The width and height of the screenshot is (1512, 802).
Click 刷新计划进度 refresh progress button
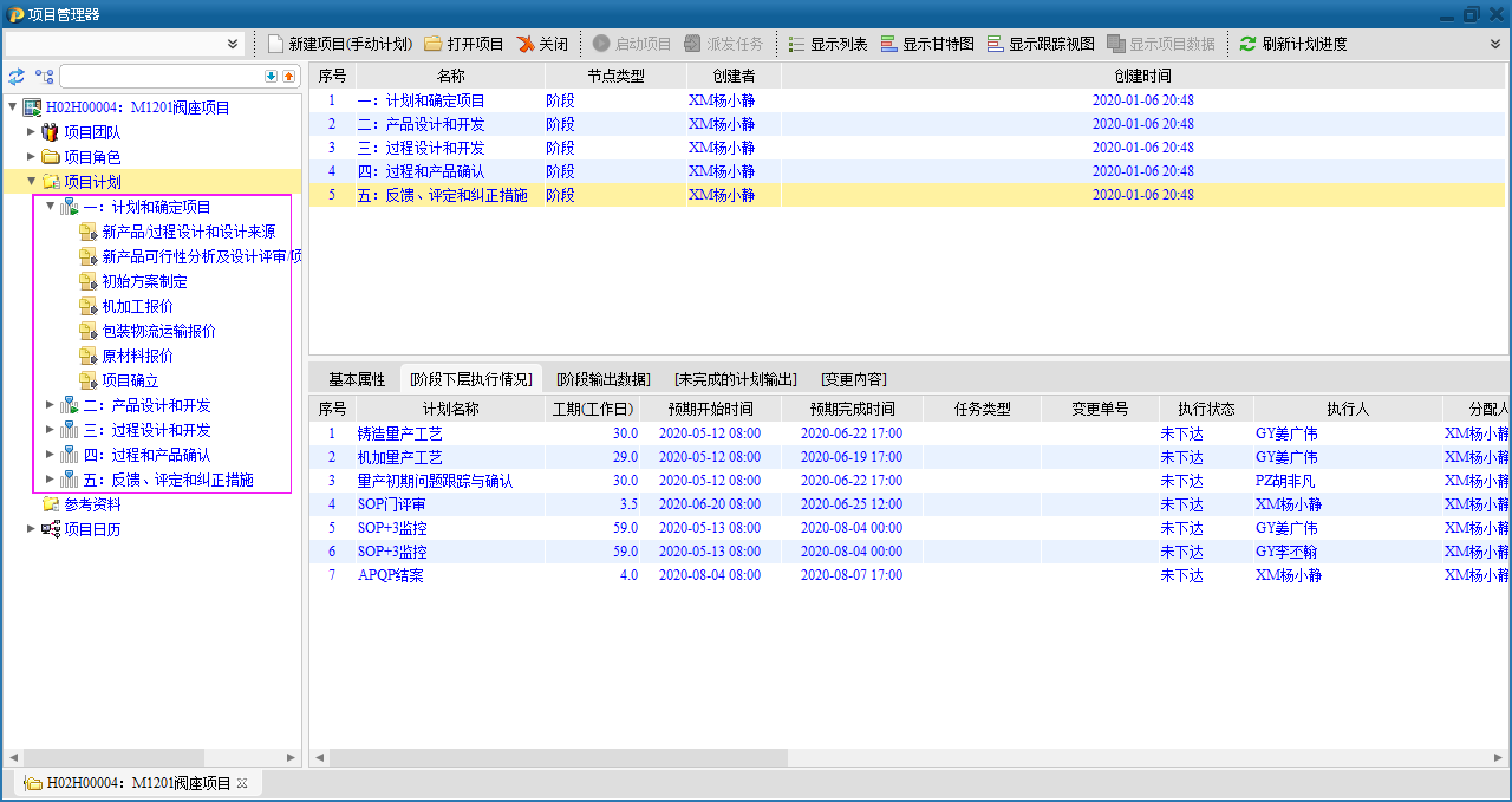pyautogui.click(x=1293, y=44)
